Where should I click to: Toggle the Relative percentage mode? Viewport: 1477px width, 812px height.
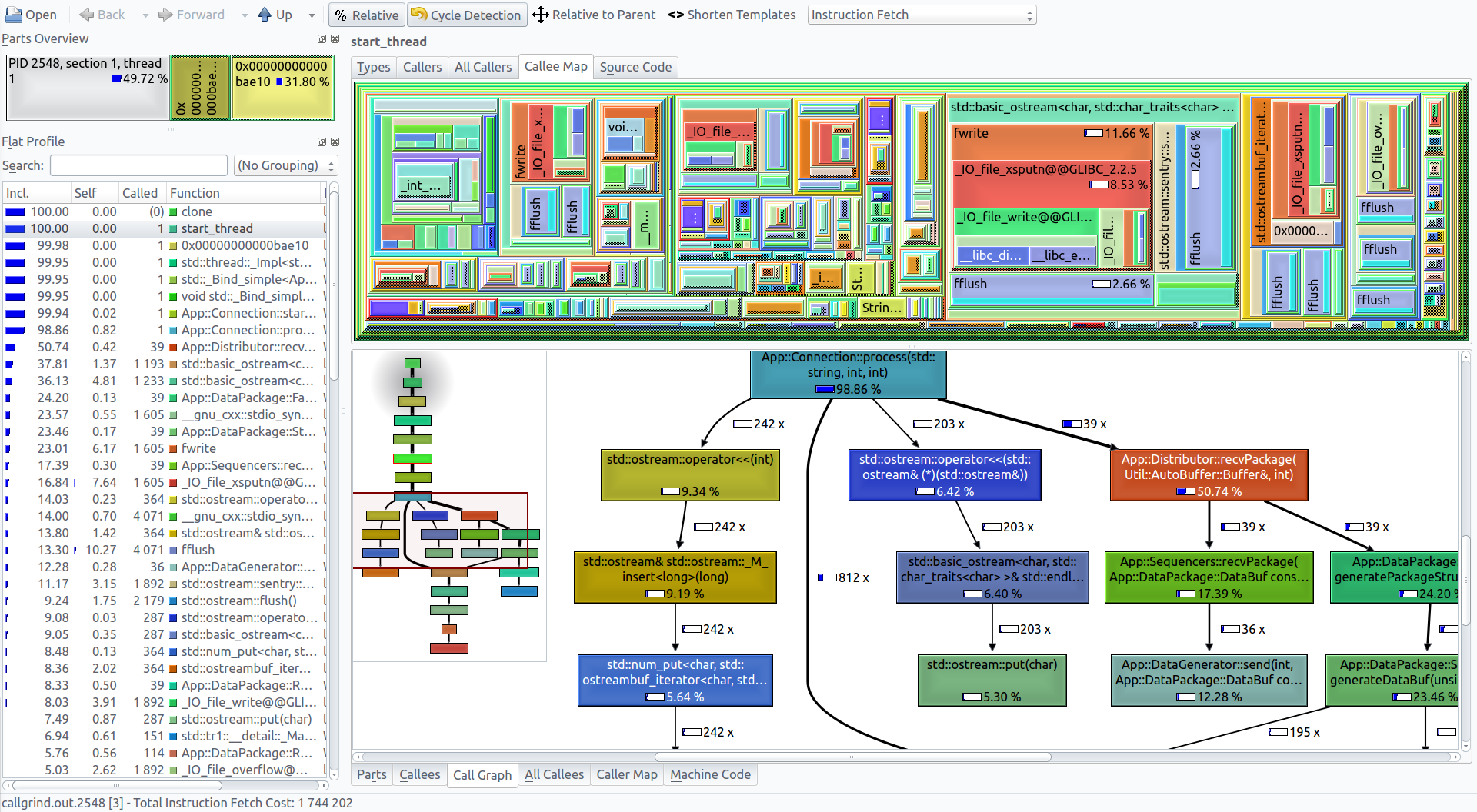366,15
